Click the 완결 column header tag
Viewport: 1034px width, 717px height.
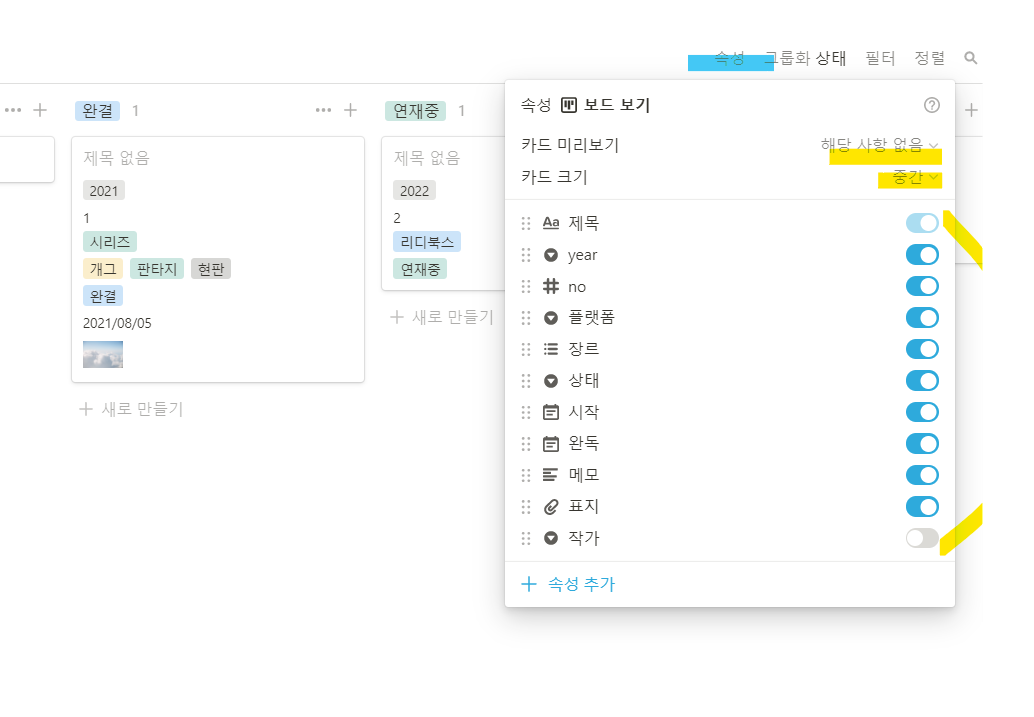(x=98, y=111)
